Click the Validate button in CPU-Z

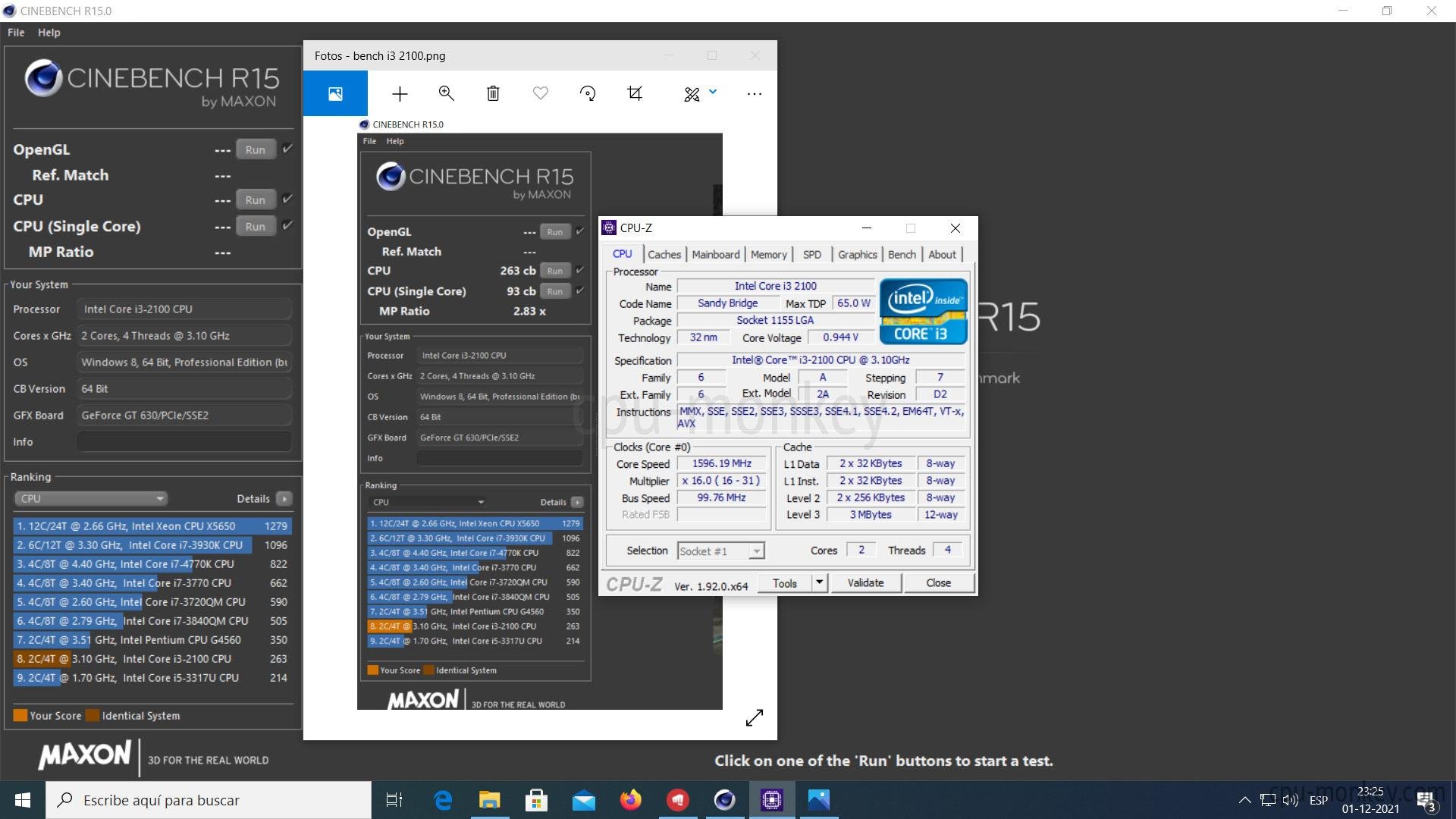865,582
